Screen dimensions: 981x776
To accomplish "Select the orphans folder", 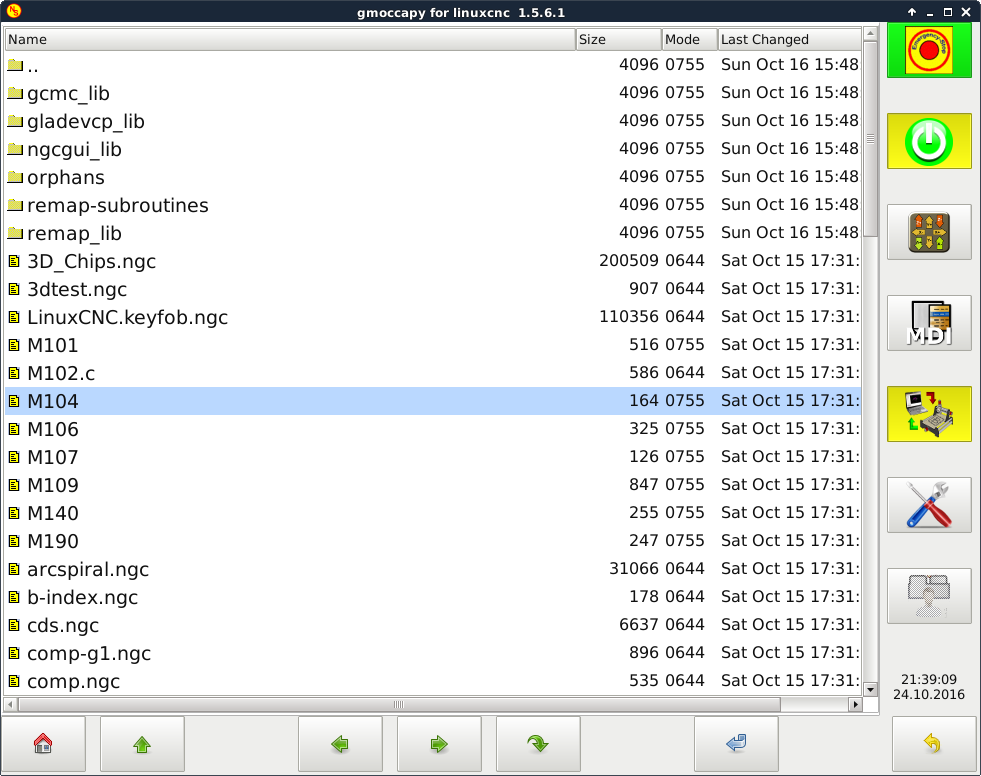I will click(x=433, y=177).
